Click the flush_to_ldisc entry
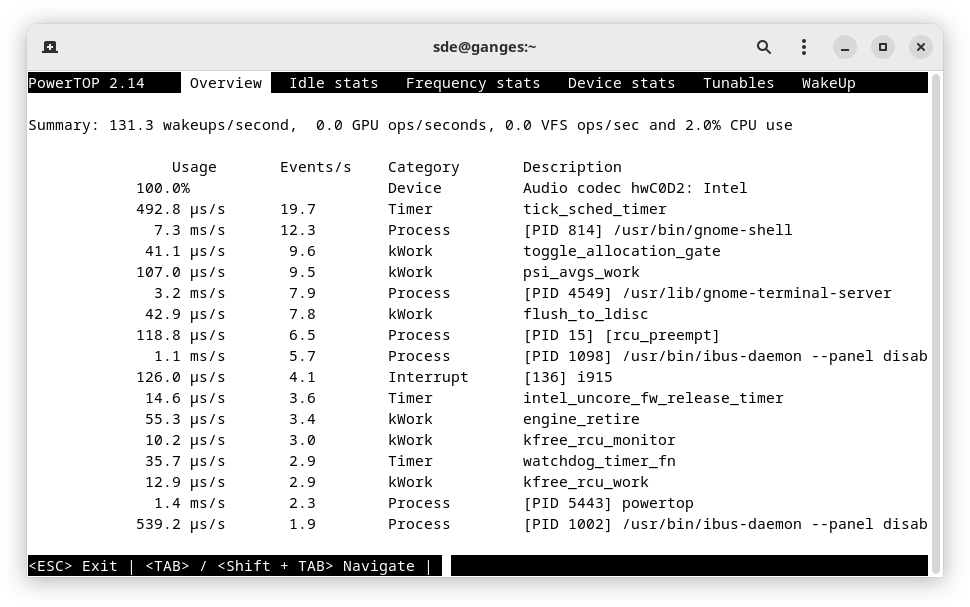970x607 pixels. (x=585, y=314)
